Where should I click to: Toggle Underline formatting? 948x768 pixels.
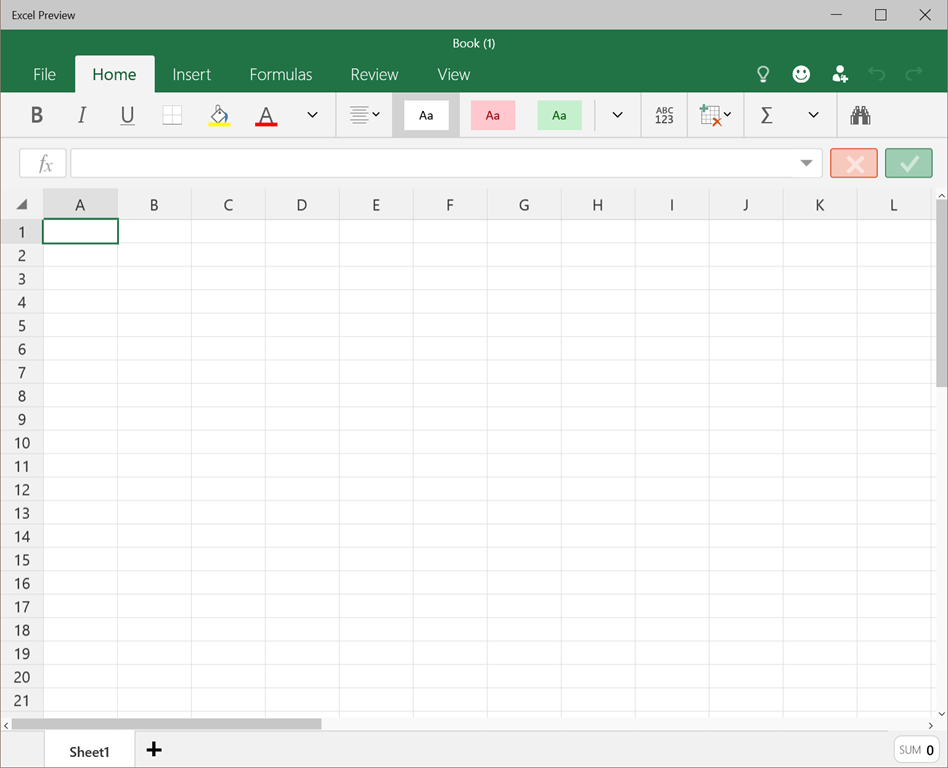[127, 115]
